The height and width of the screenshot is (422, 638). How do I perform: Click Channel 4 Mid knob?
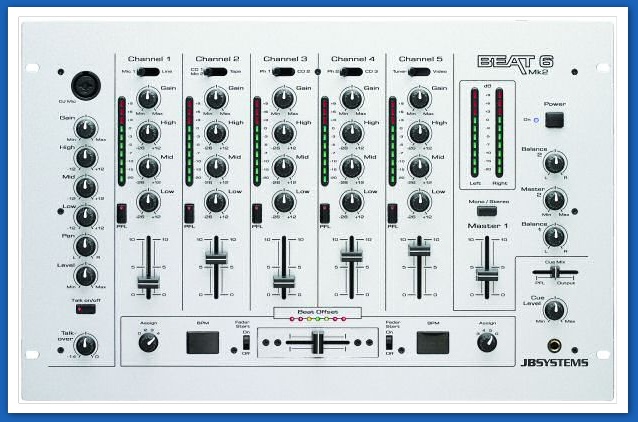click(x=352, y=167)
